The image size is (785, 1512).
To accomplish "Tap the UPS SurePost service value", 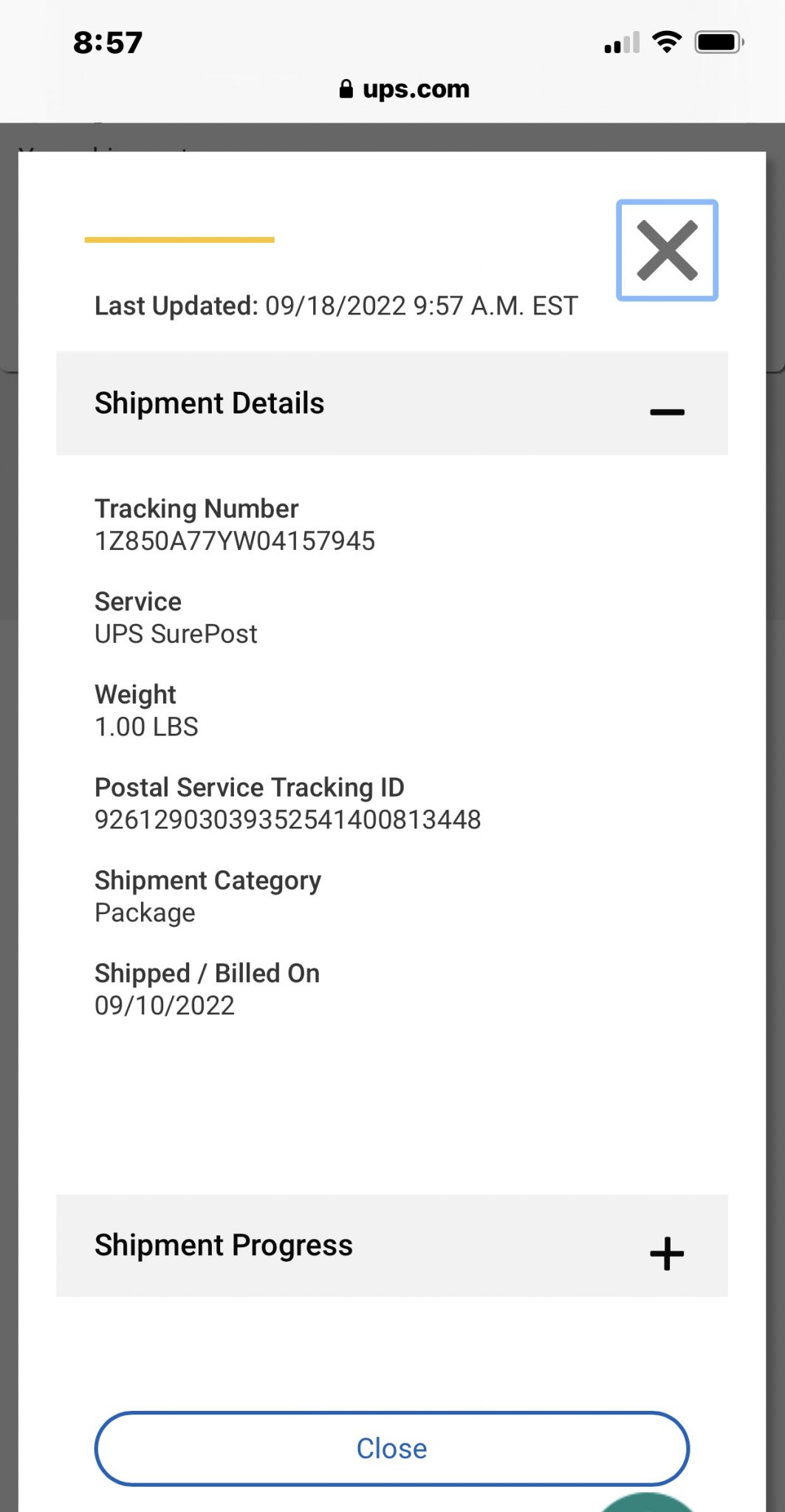I will pos(176,634).
